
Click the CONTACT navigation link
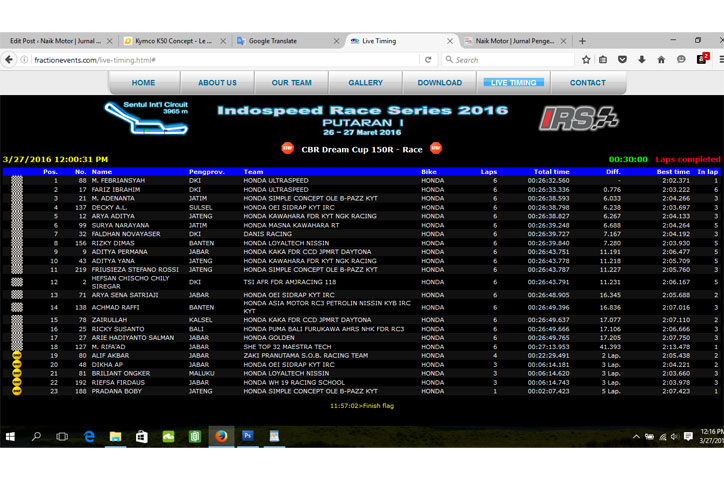click(587, 83)
